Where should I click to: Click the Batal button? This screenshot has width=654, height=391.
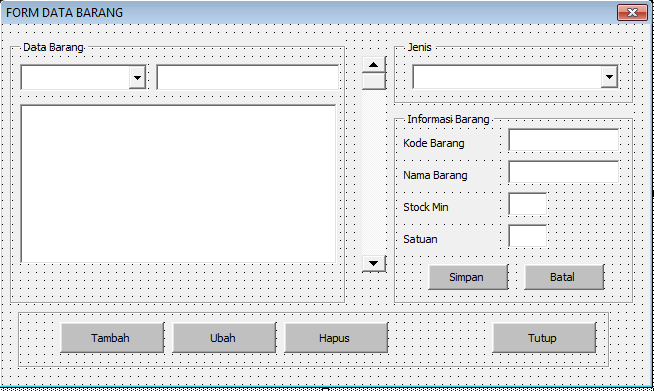[564, 277]
